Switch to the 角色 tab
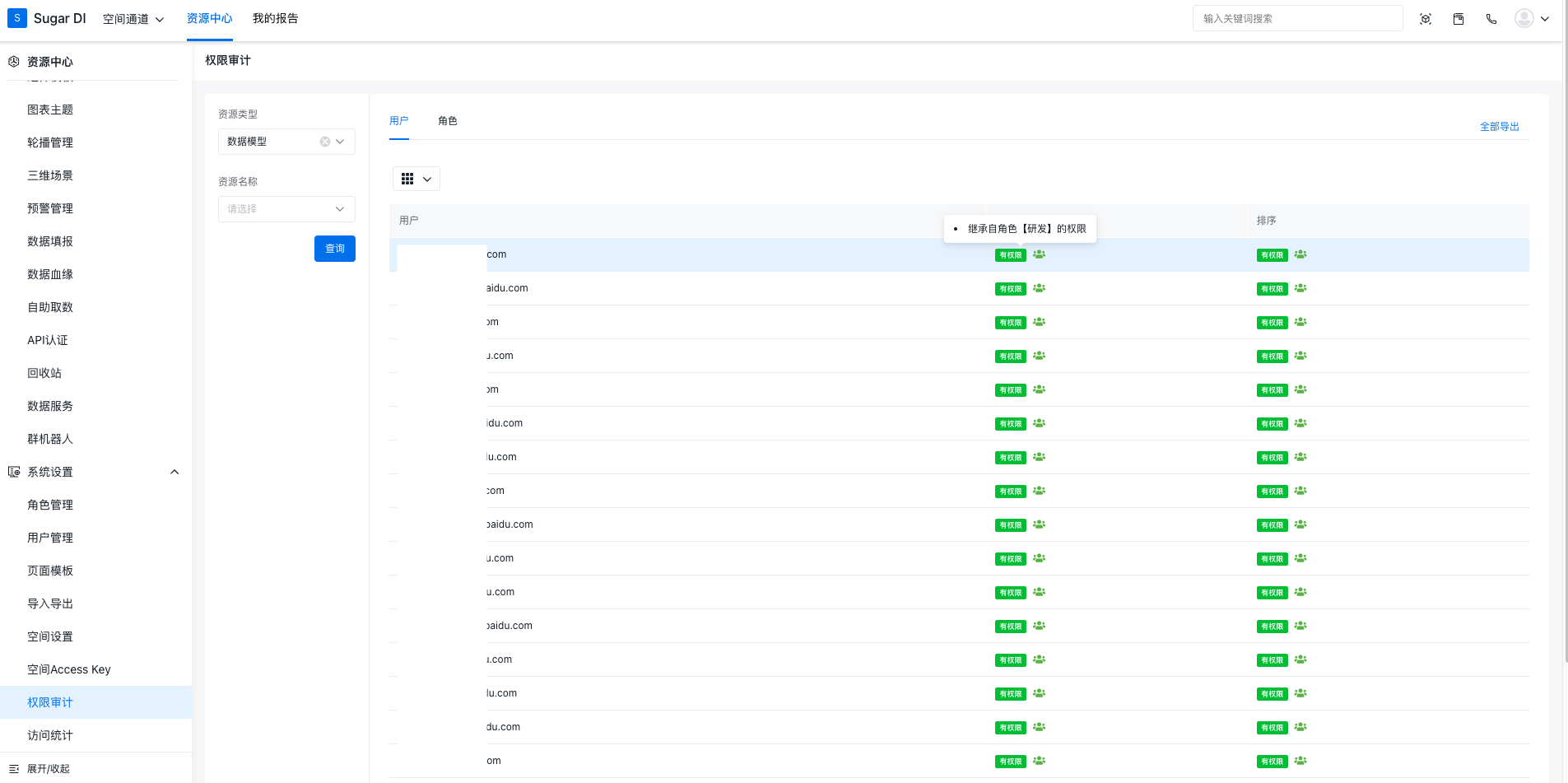 [448, 121]
